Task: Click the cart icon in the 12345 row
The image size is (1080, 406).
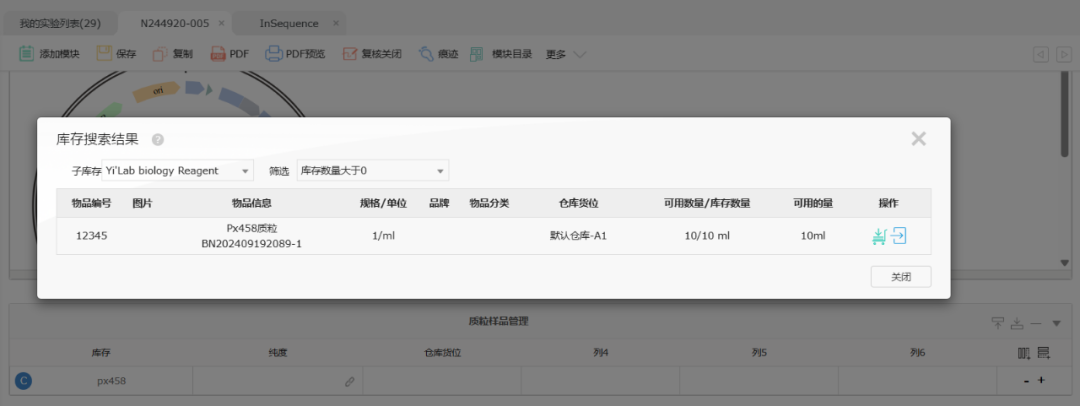Action: click(x=878, y=236)
